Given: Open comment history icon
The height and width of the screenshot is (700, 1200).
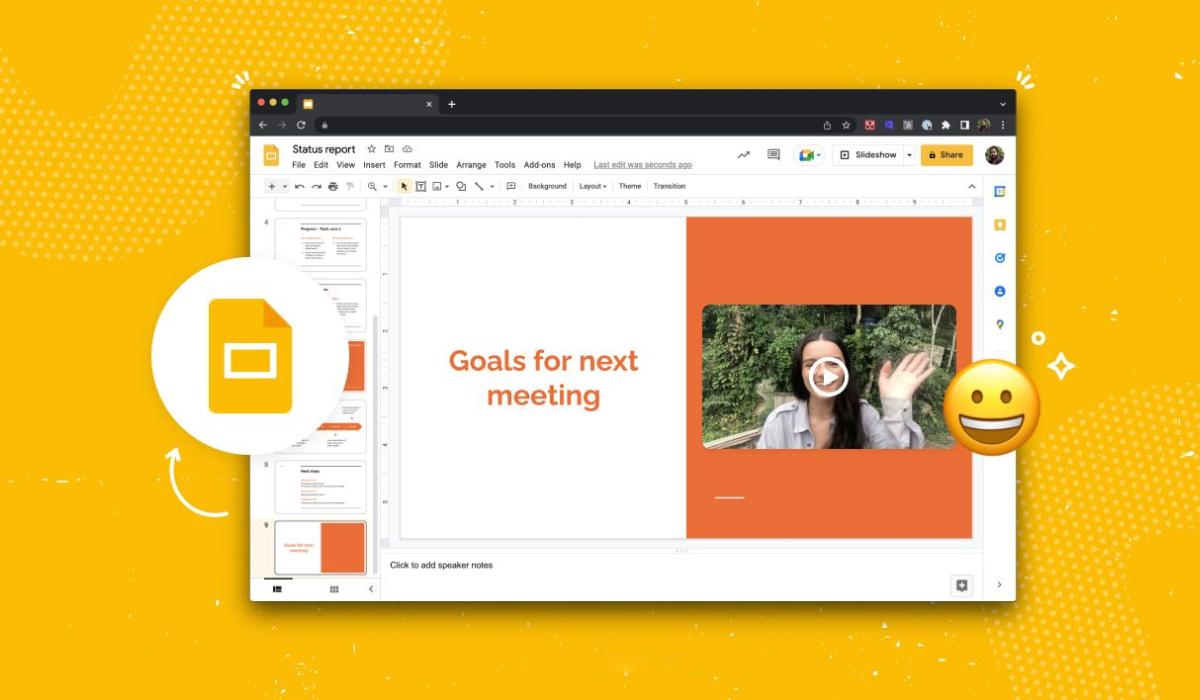Looking at the screenshot, I should coord(773,155).
